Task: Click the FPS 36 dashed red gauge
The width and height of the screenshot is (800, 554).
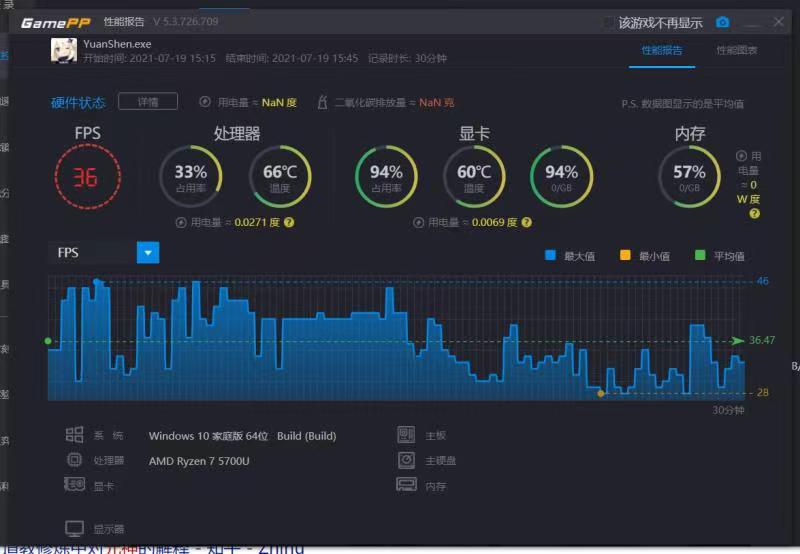Action: click(87, 177)
